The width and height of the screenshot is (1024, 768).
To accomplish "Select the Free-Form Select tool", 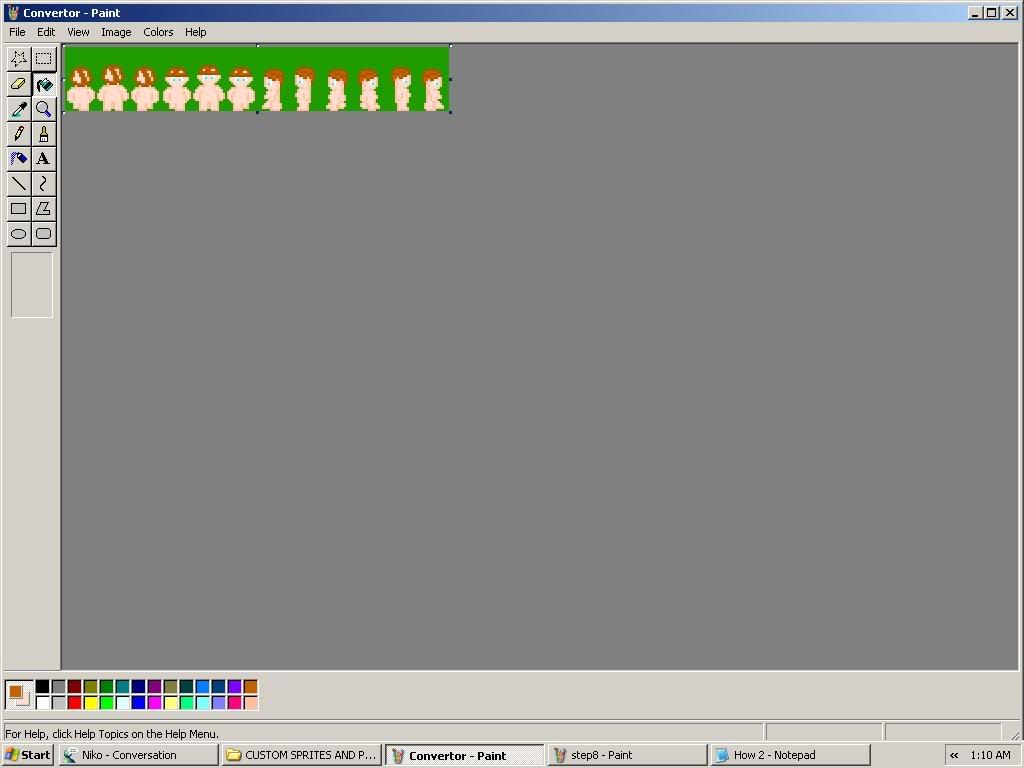I will pos(19,59).
